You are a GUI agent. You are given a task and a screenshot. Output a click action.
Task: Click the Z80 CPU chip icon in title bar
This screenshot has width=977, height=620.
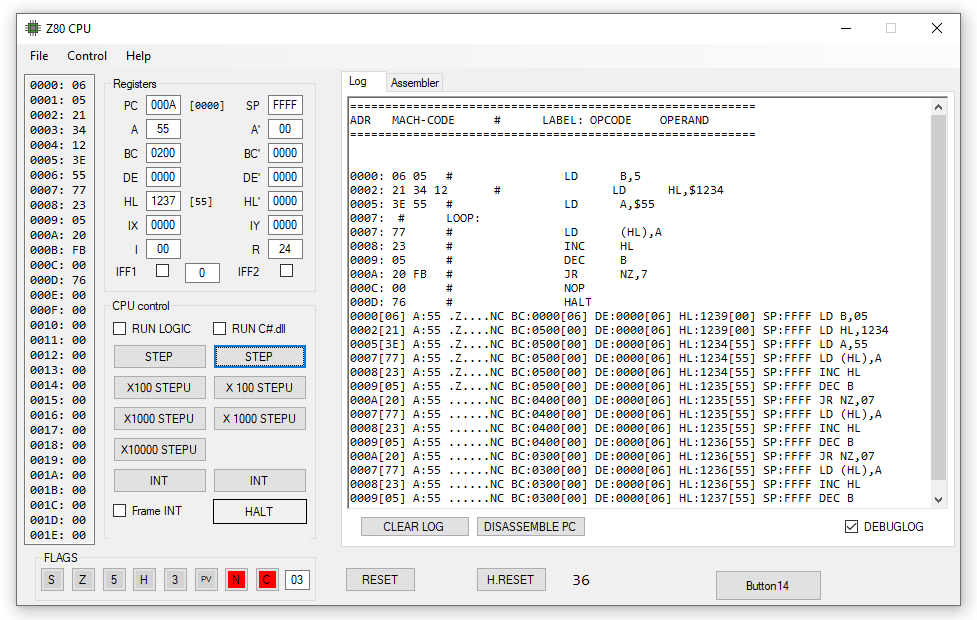(x=32, y=28)
